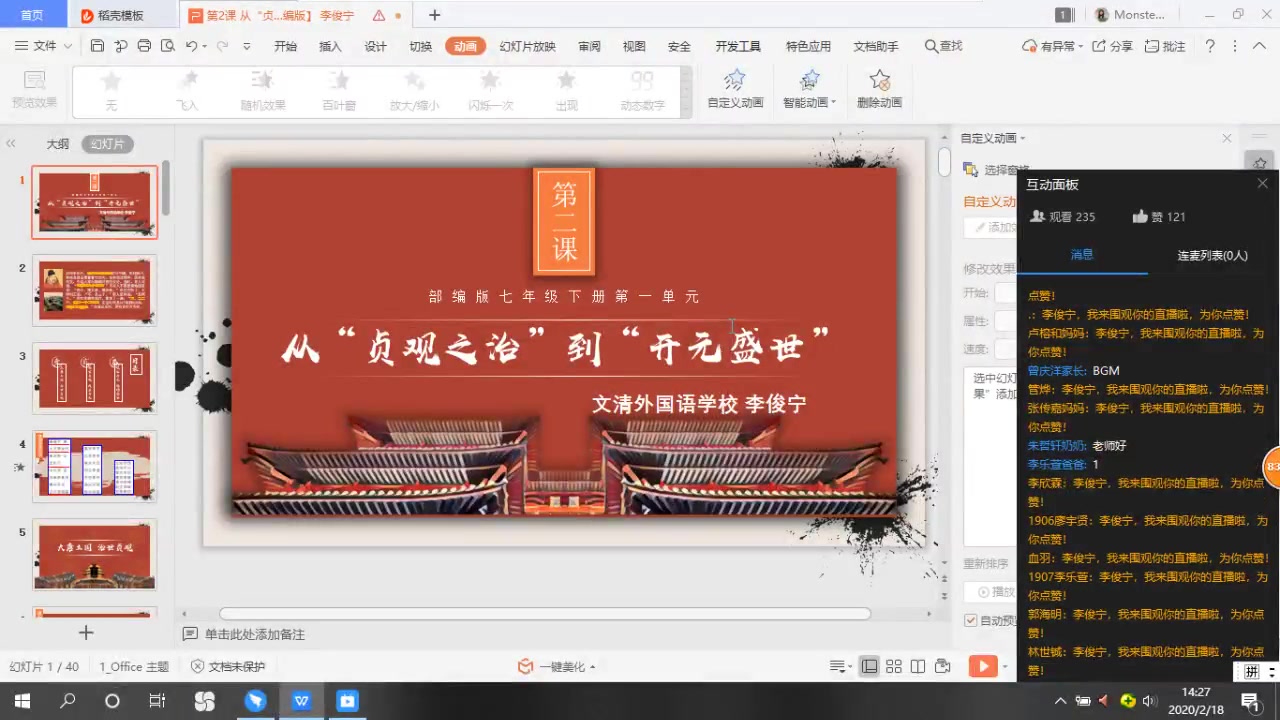The image size is (1280, 720).
Task: Apply the 飞入 fly-in animation
Action: (x=187, y=90)
